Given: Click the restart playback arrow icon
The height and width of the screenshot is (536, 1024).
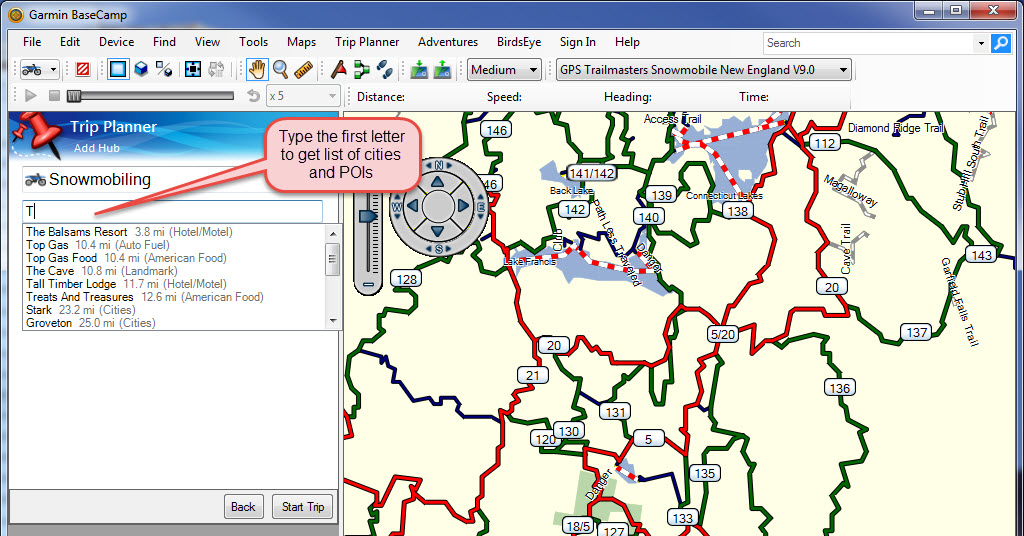Looking at the screenshot, I should coord(253,96).
